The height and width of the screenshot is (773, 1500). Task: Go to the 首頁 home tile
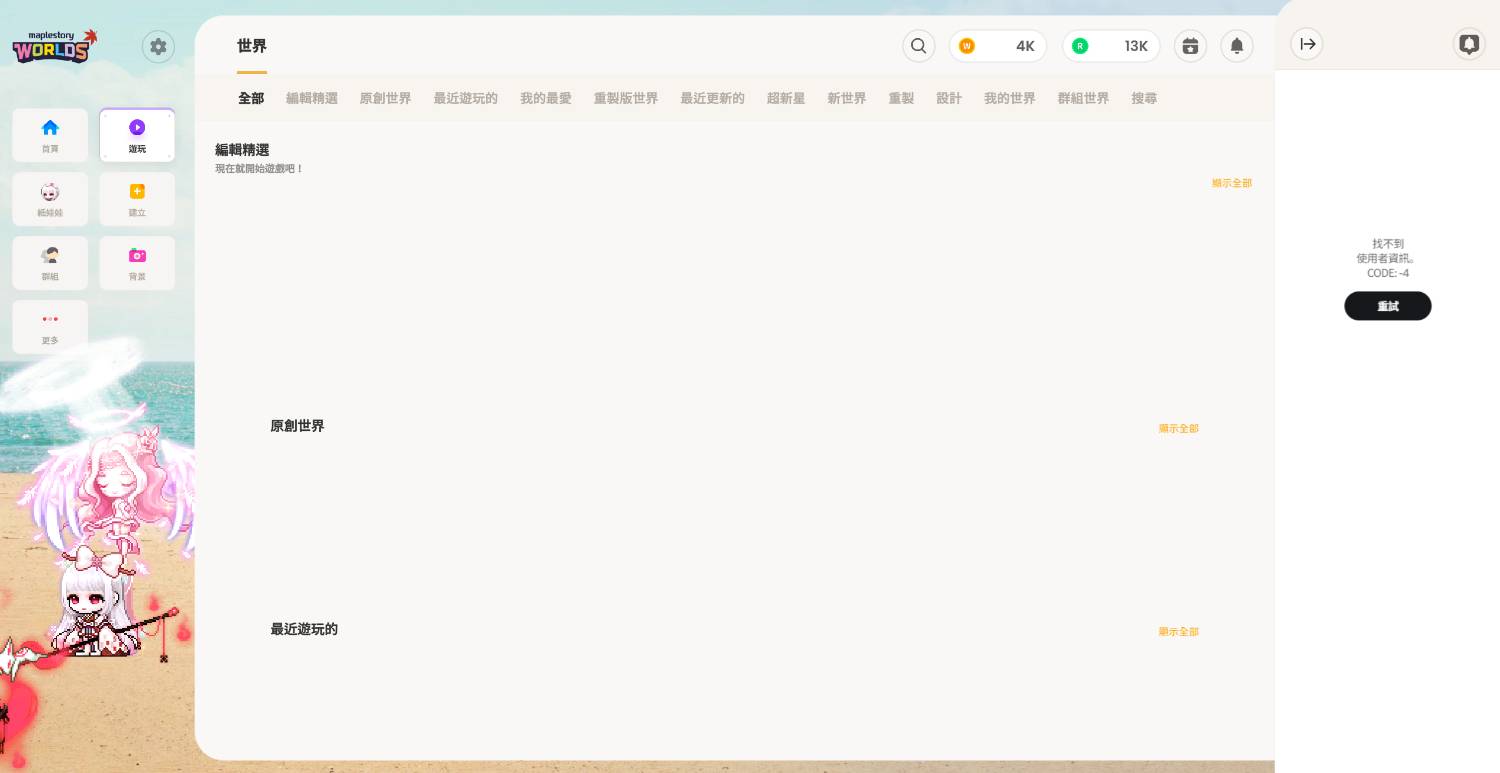pos(50,135)
